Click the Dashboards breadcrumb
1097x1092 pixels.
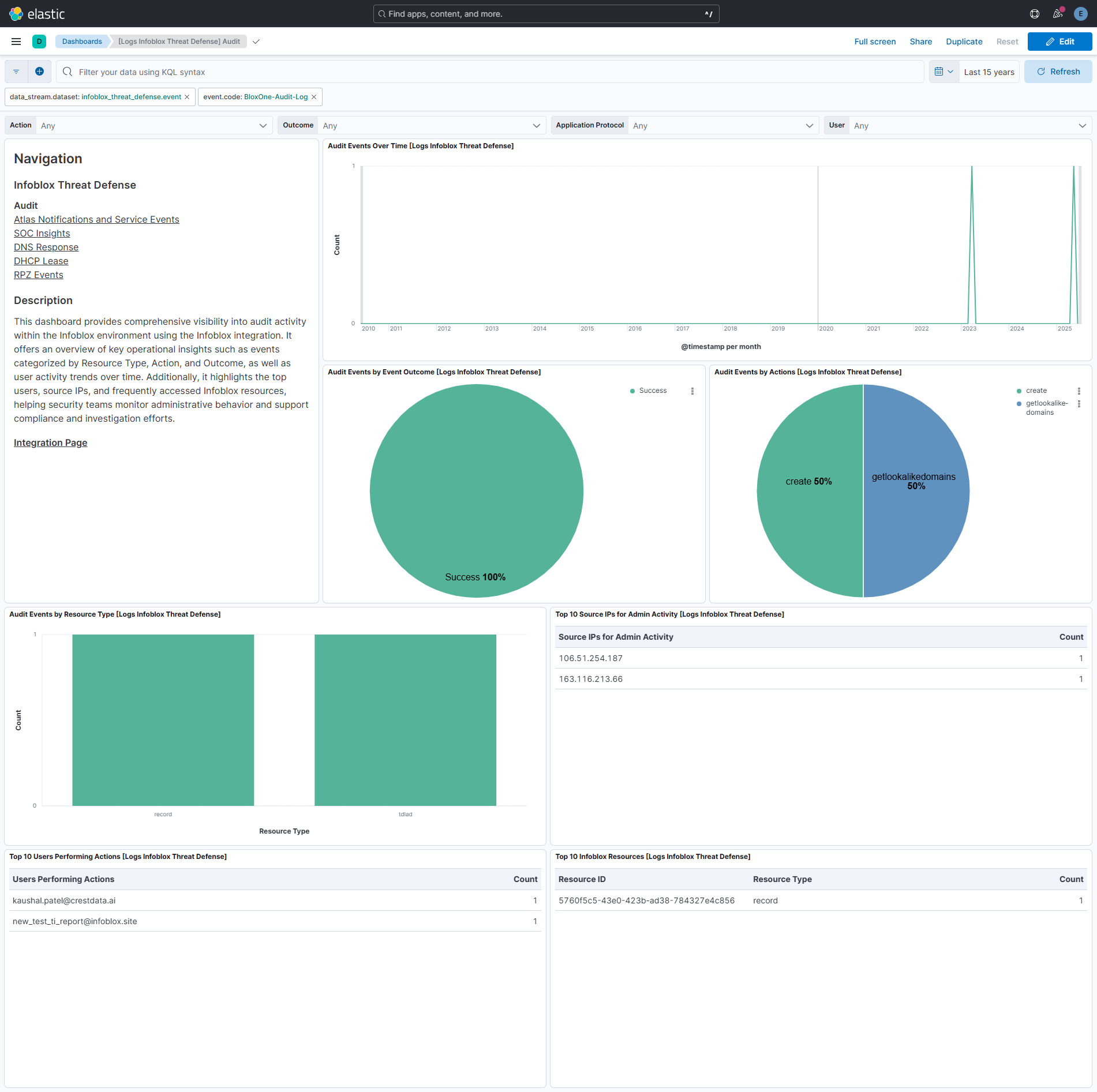tap(82, 42)
